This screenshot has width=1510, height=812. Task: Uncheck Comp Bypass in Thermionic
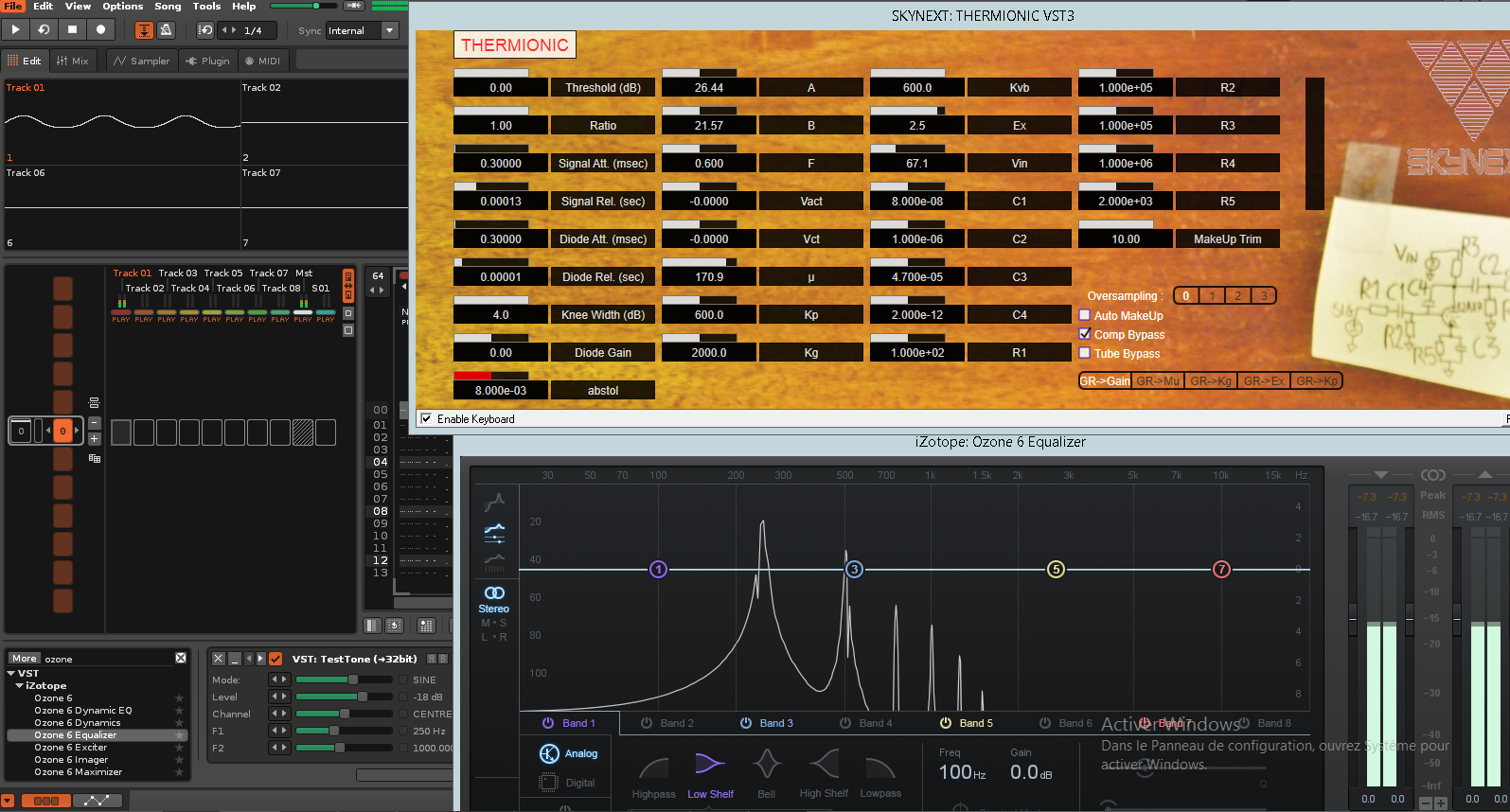tap(1085, 334)
